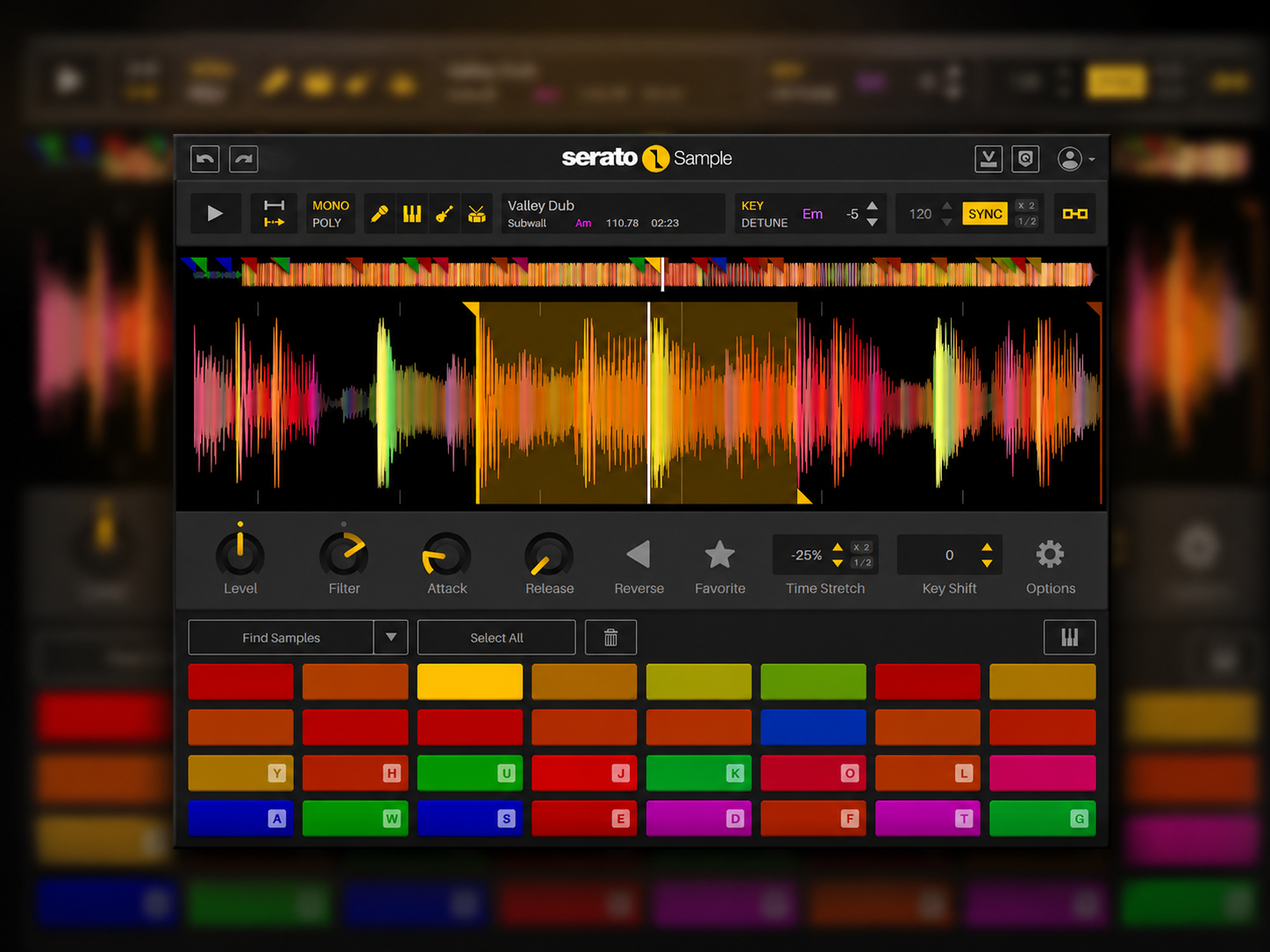This screenshot has height=952, width=1270.
Task: Delete pads with the trash icon
Action: point(610,637)
